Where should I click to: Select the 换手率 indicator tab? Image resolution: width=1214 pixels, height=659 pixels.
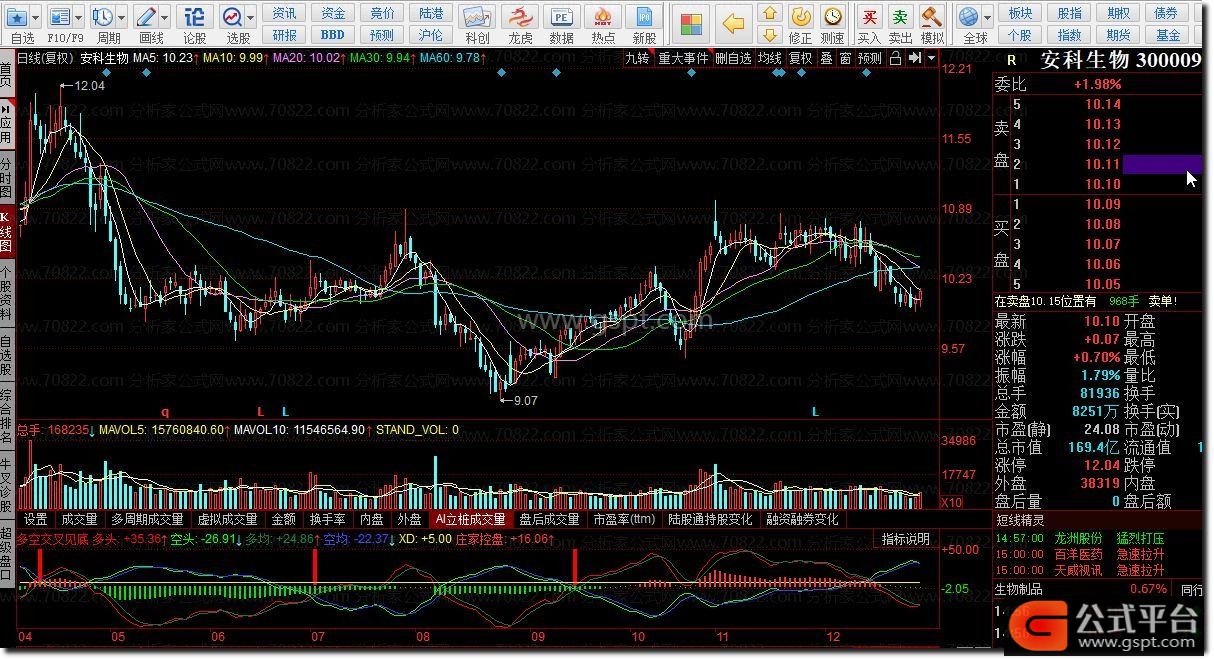[x=327, y=520]
